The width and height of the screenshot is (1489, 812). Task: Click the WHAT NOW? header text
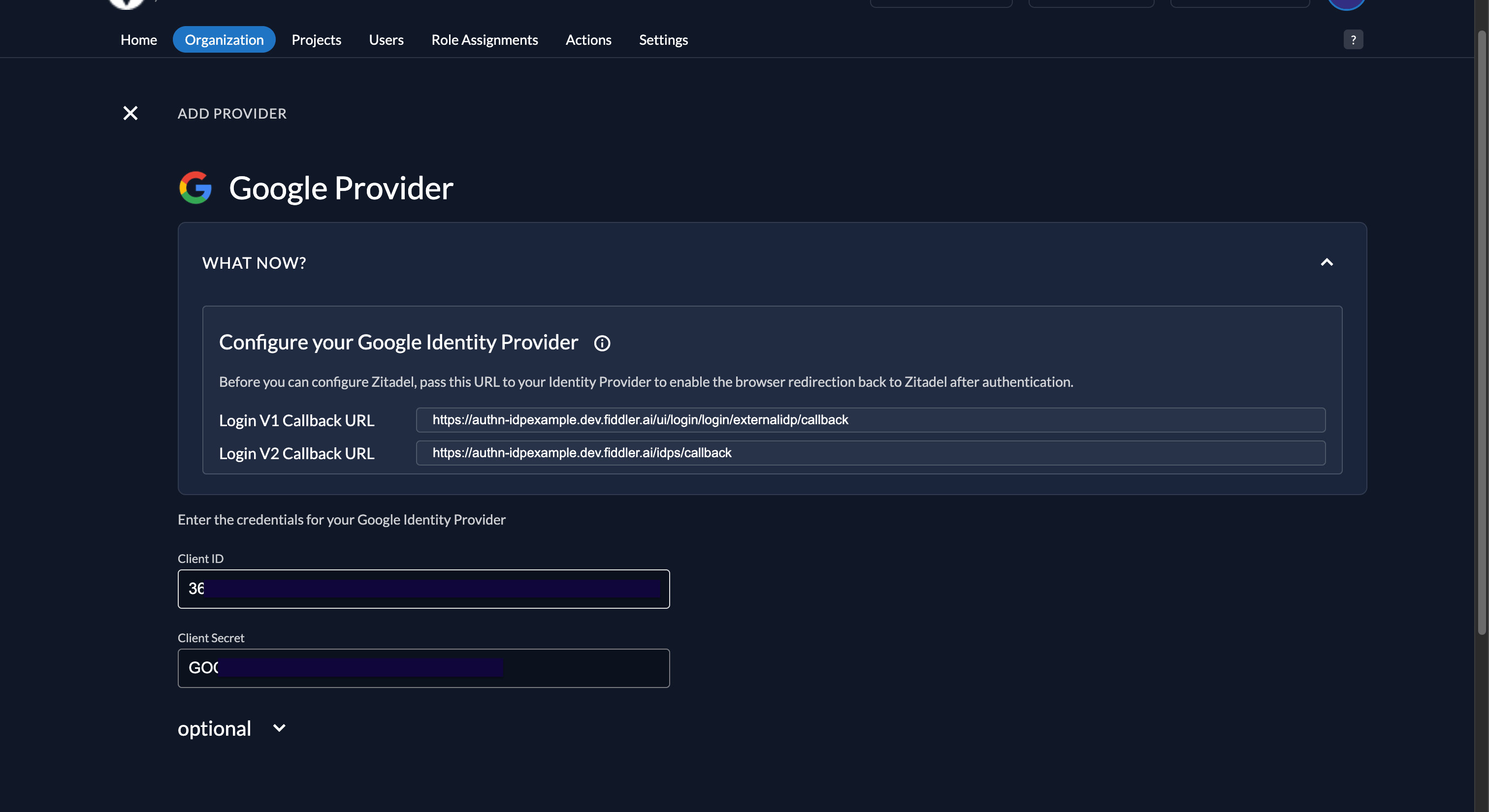pyautogui.click(x=255, y=263)
